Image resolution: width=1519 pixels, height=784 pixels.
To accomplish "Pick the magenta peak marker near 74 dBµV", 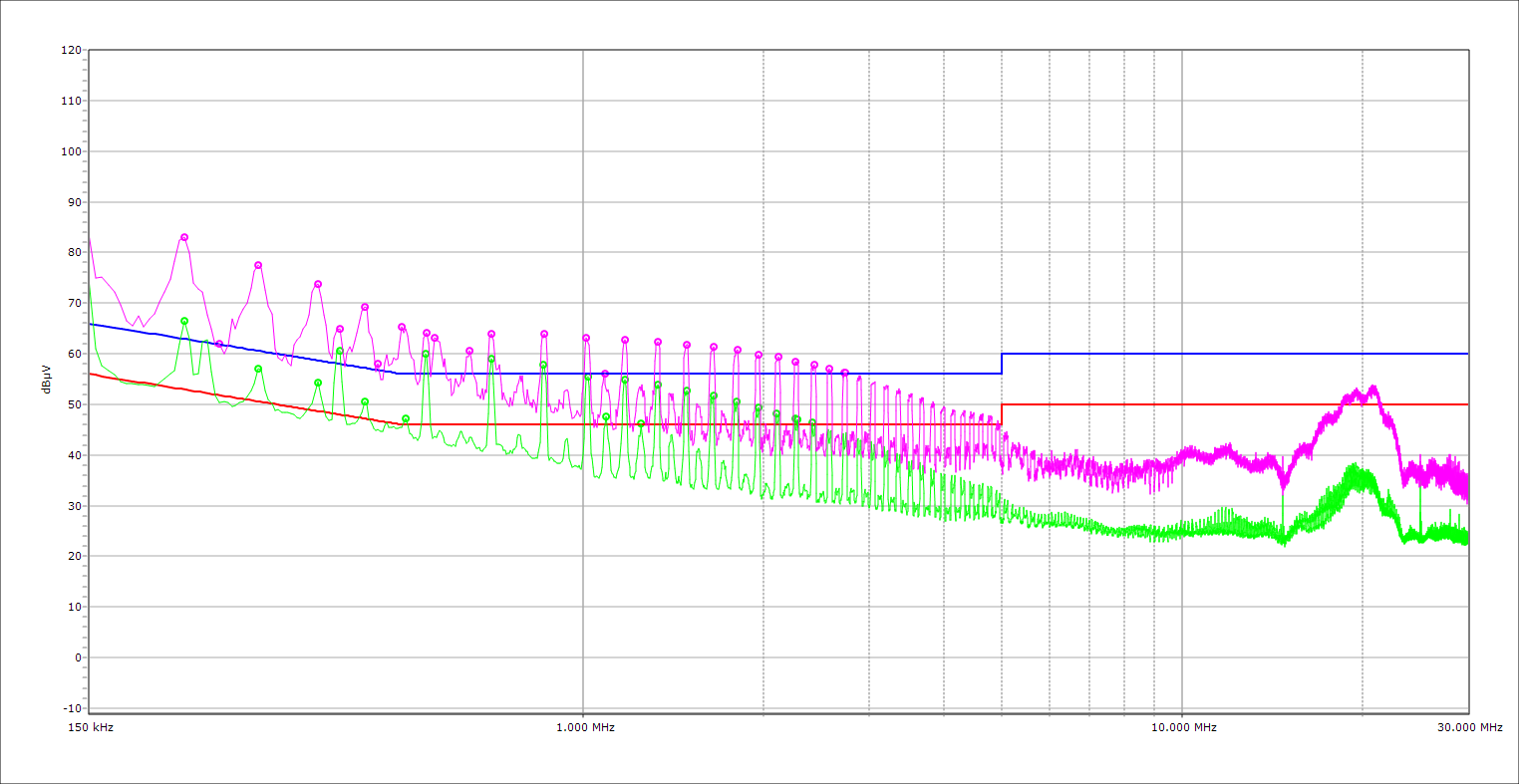I will [318, 284].
